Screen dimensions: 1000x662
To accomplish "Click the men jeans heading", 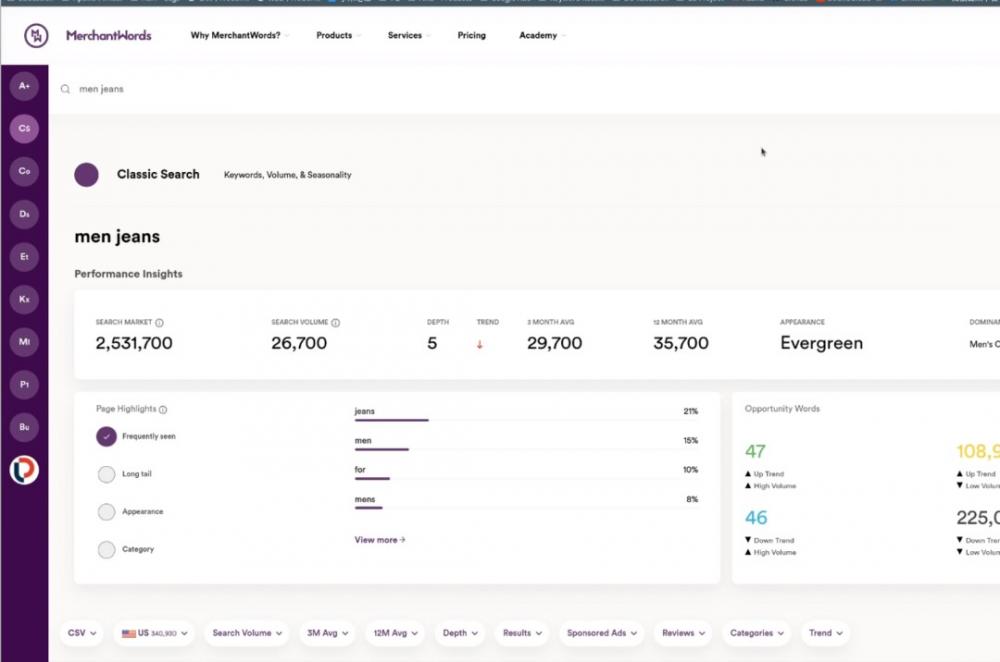I will (x=117, y=237).
